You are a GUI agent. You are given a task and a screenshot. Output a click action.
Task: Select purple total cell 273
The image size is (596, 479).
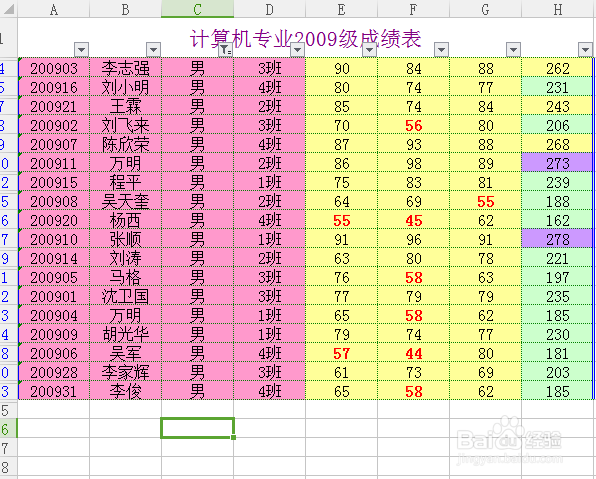point(558,163)
